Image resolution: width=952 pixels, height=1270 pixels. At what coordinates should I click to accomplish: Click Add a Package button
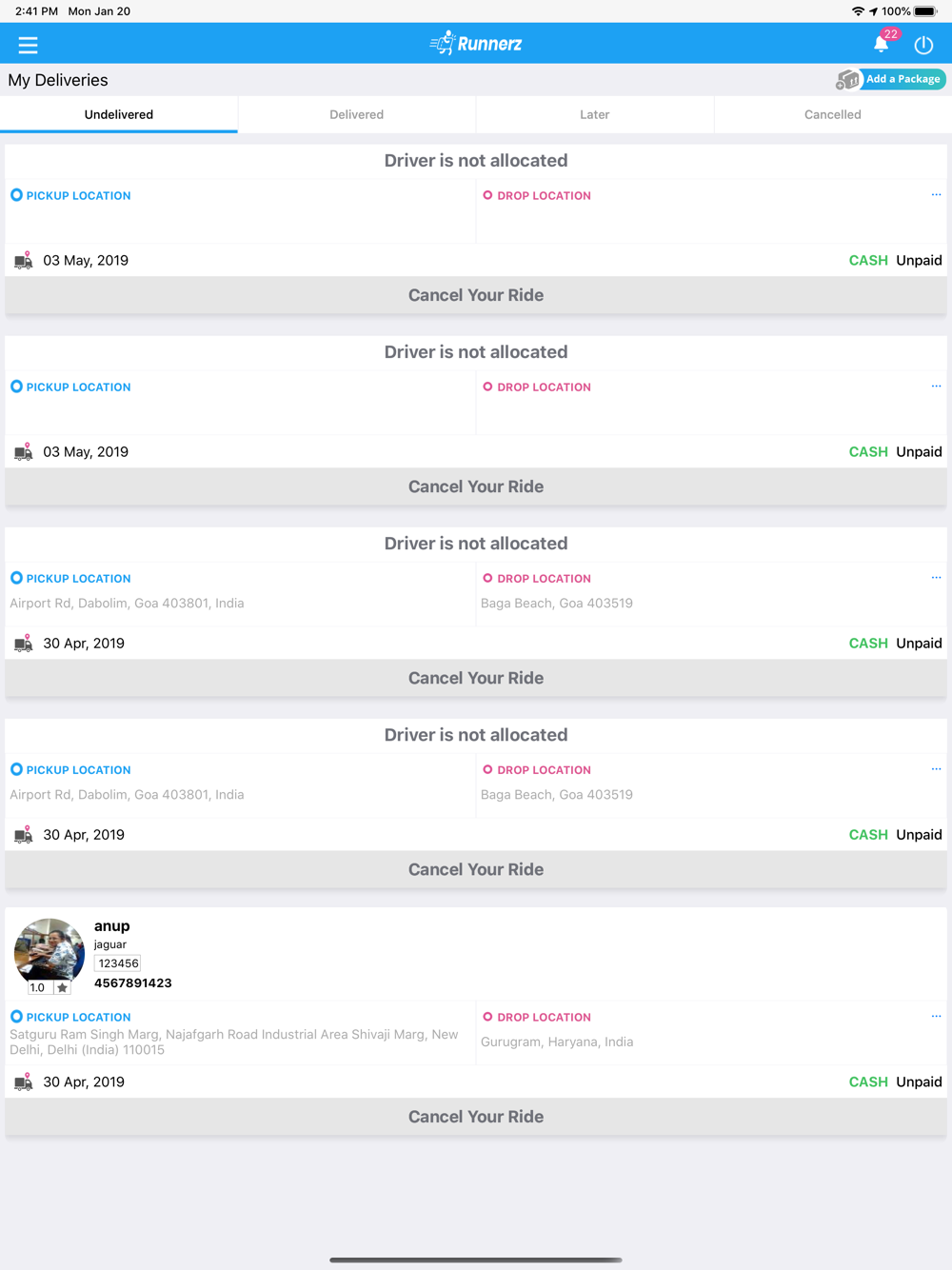coord(902,79)
